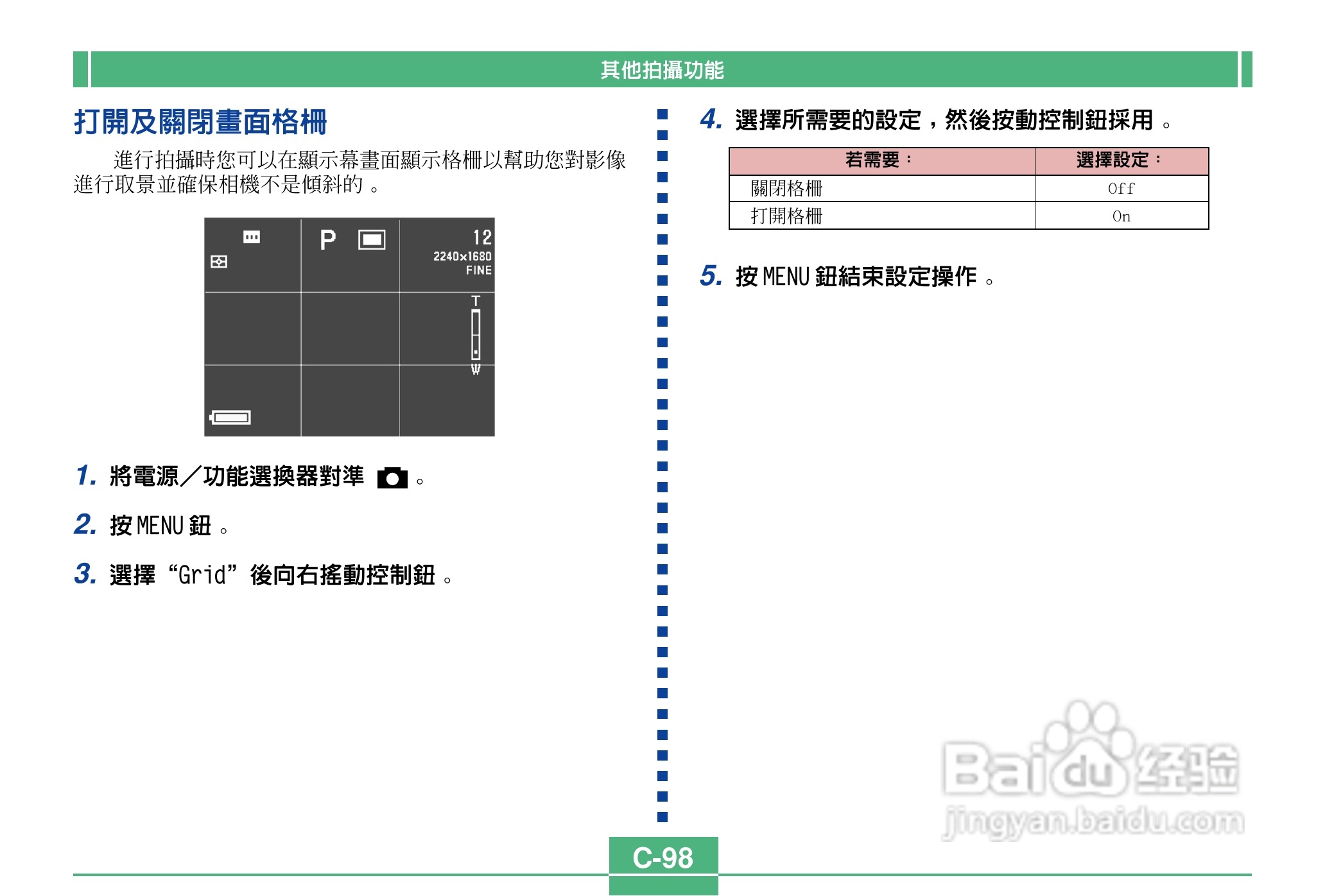Click the multi-pattern metering icon
The width and height of the screenshot is (1325, 896).
219,262
